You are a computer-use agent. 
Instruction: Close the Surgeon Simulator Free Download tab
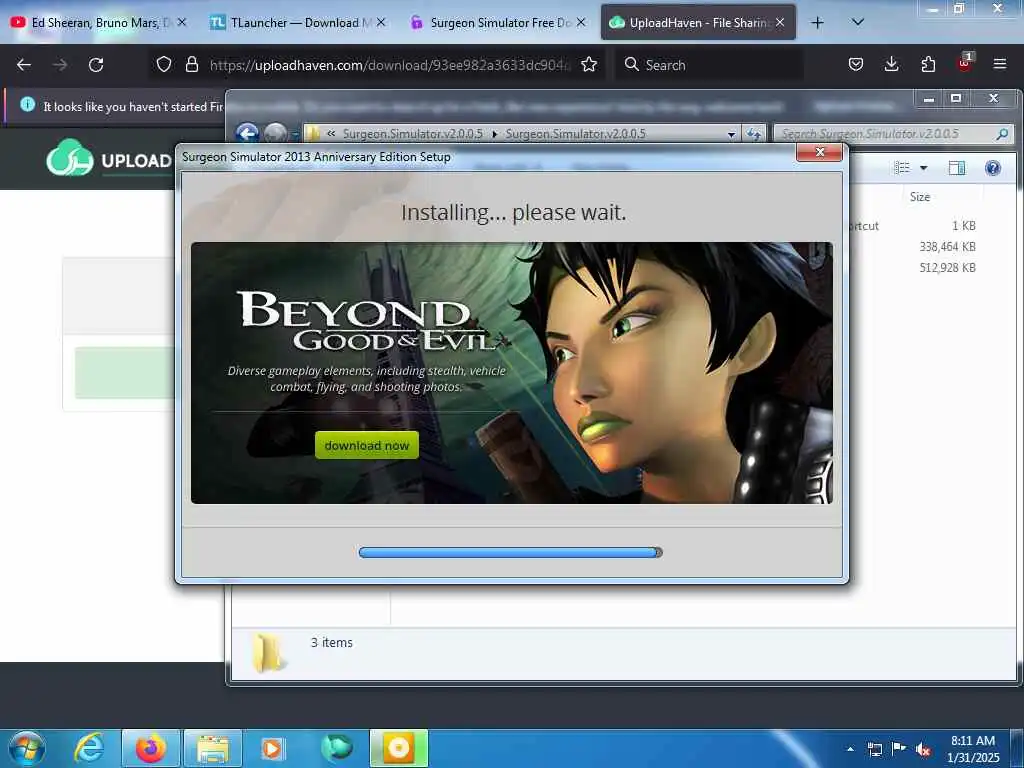(x=581, y=22)
